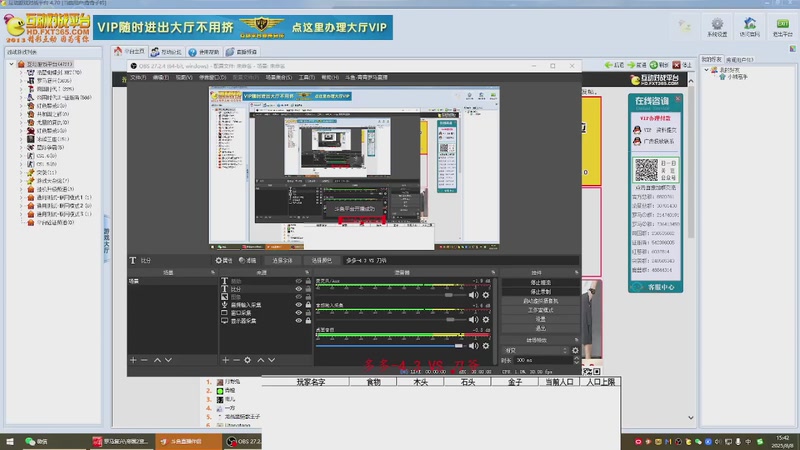Screen dimensions: 800x450
Task: Open 麦克风/Aux channel gear settings
Action: (486, 295)
